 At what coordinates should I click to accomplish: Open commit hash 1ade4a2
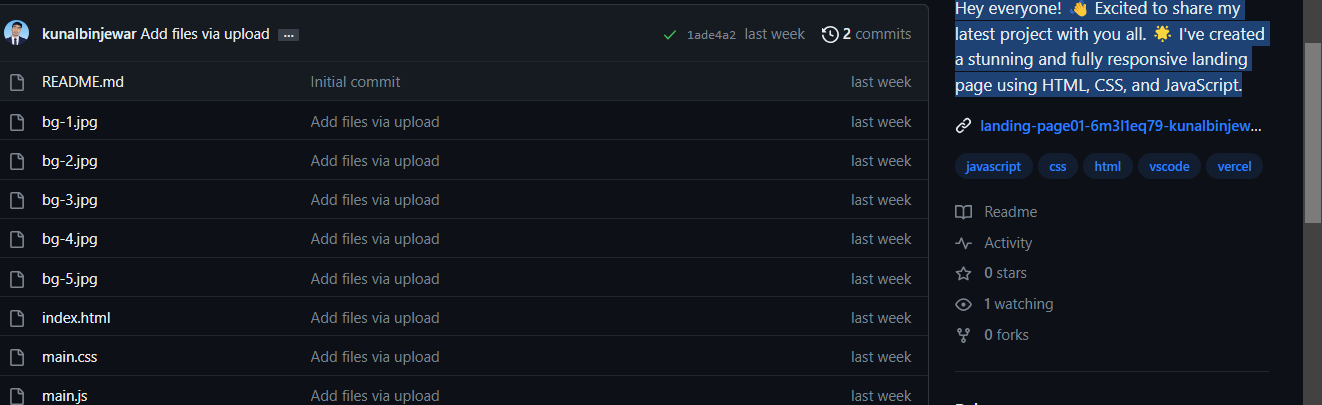711,35
